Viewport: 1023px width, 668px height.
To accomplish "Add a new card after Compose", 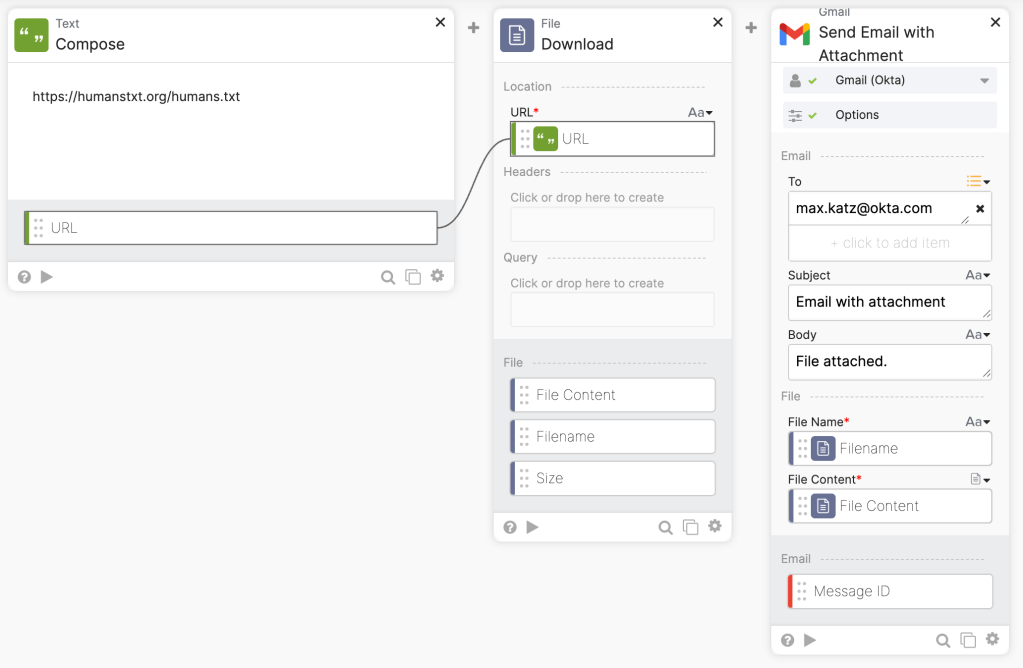I will click(x=472, y=28).
